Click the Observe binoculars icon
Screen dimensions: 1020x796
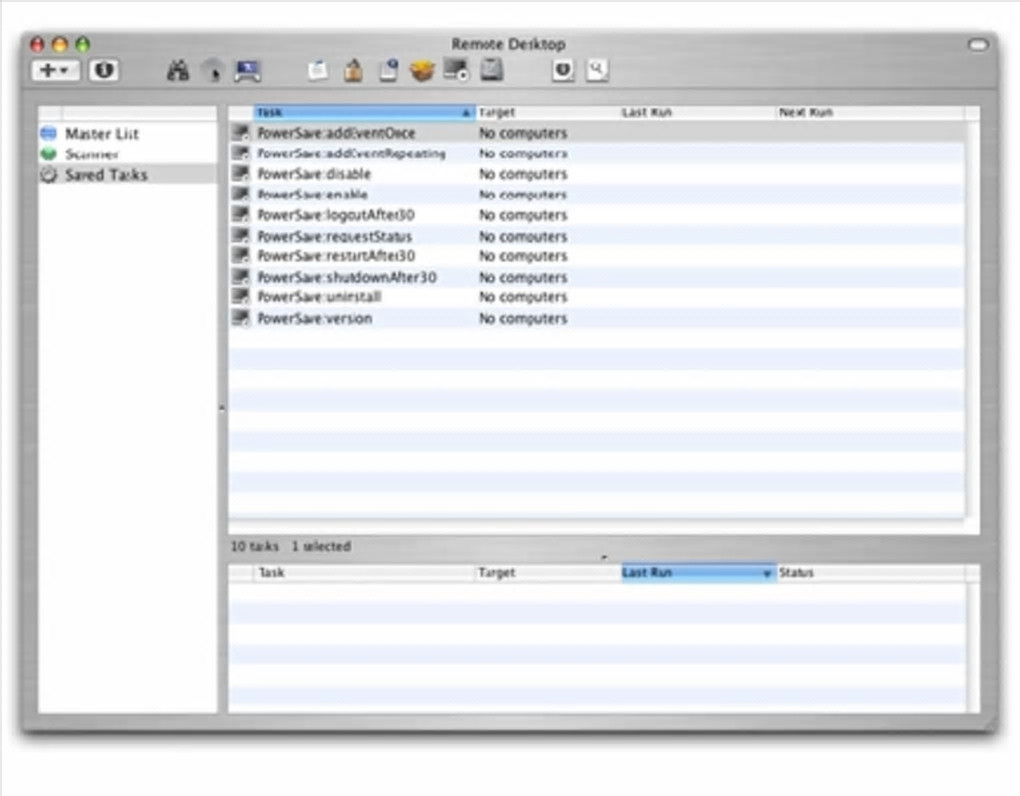click(178, 70)
